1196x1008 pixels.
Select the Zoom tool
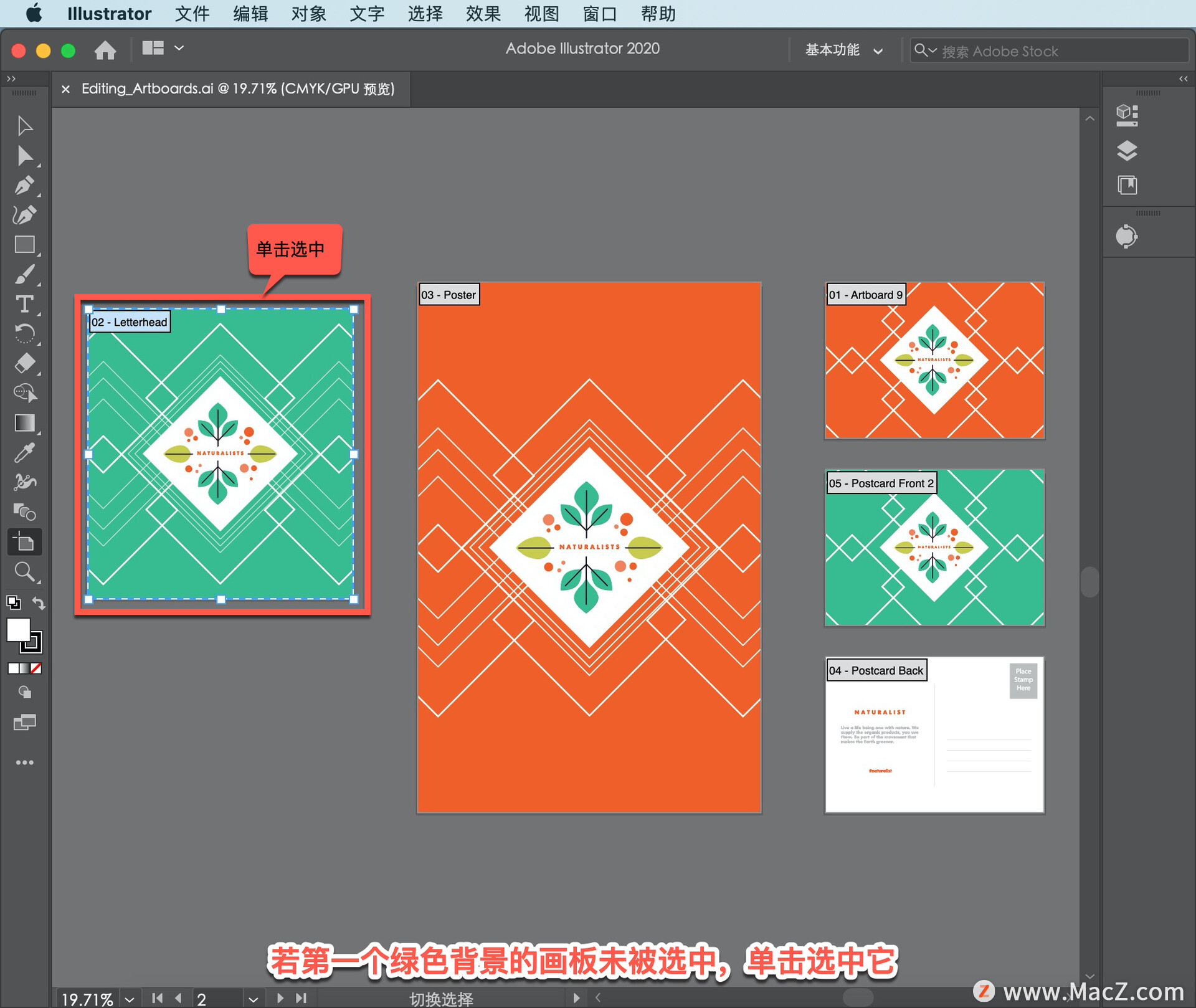[24, 571]
